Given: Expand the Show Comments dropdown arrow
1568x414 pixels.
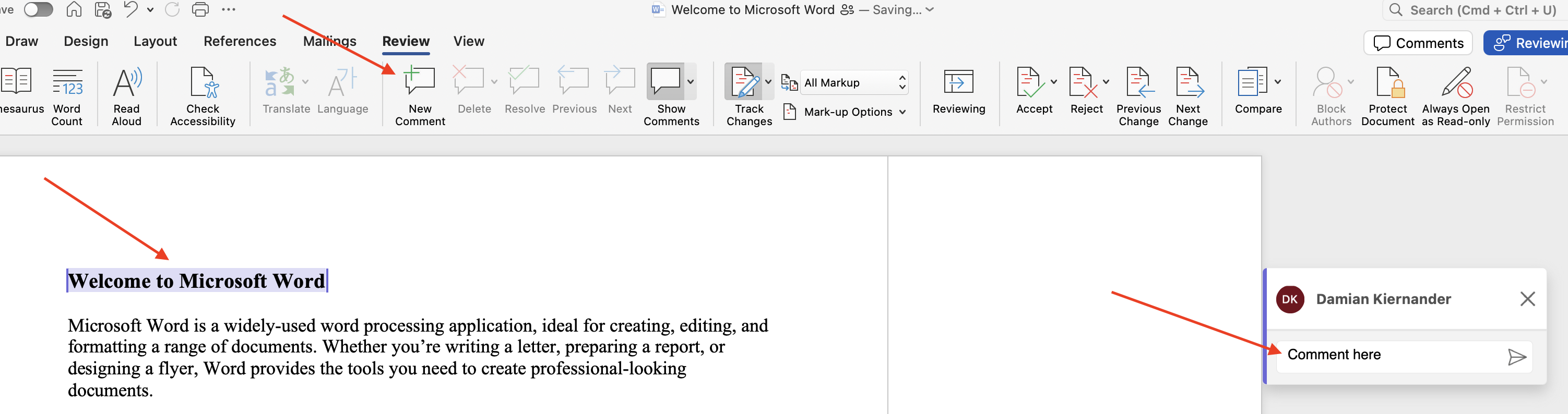Looking at the screenshot, I should tap(691, 82).
